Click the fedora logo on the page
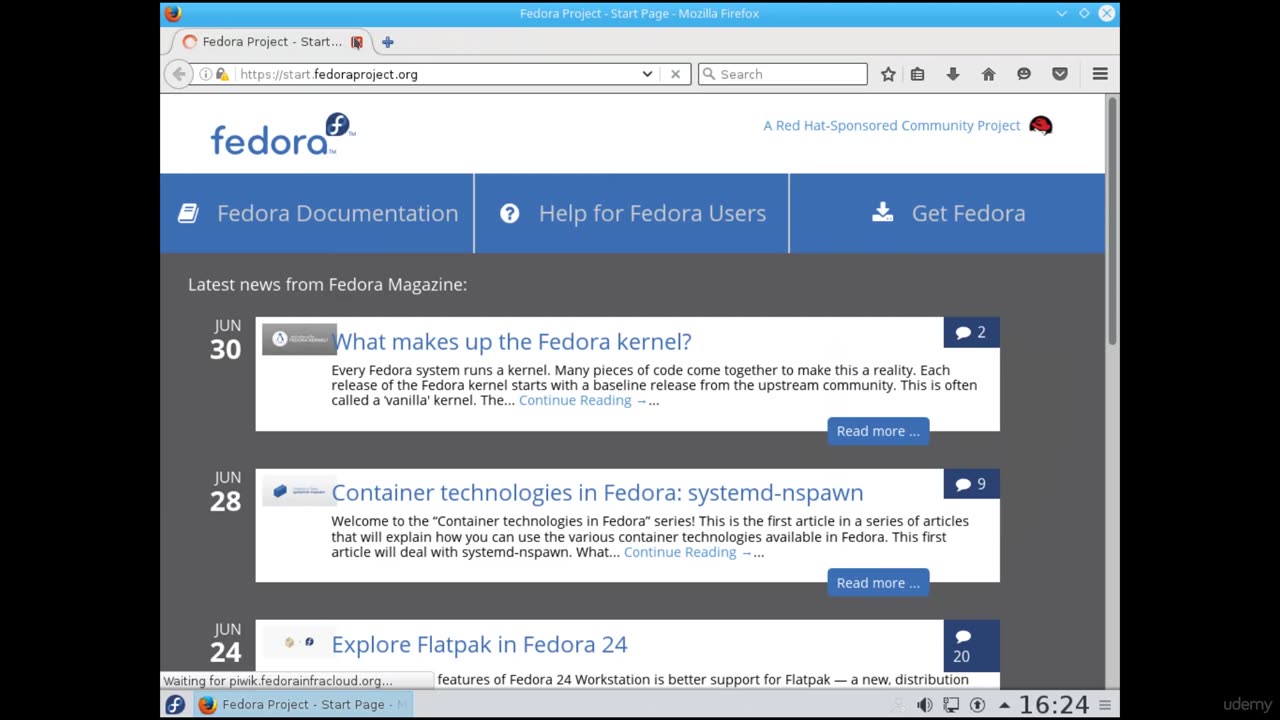This screenshot has height=720, width=1280. click(283, 134)
